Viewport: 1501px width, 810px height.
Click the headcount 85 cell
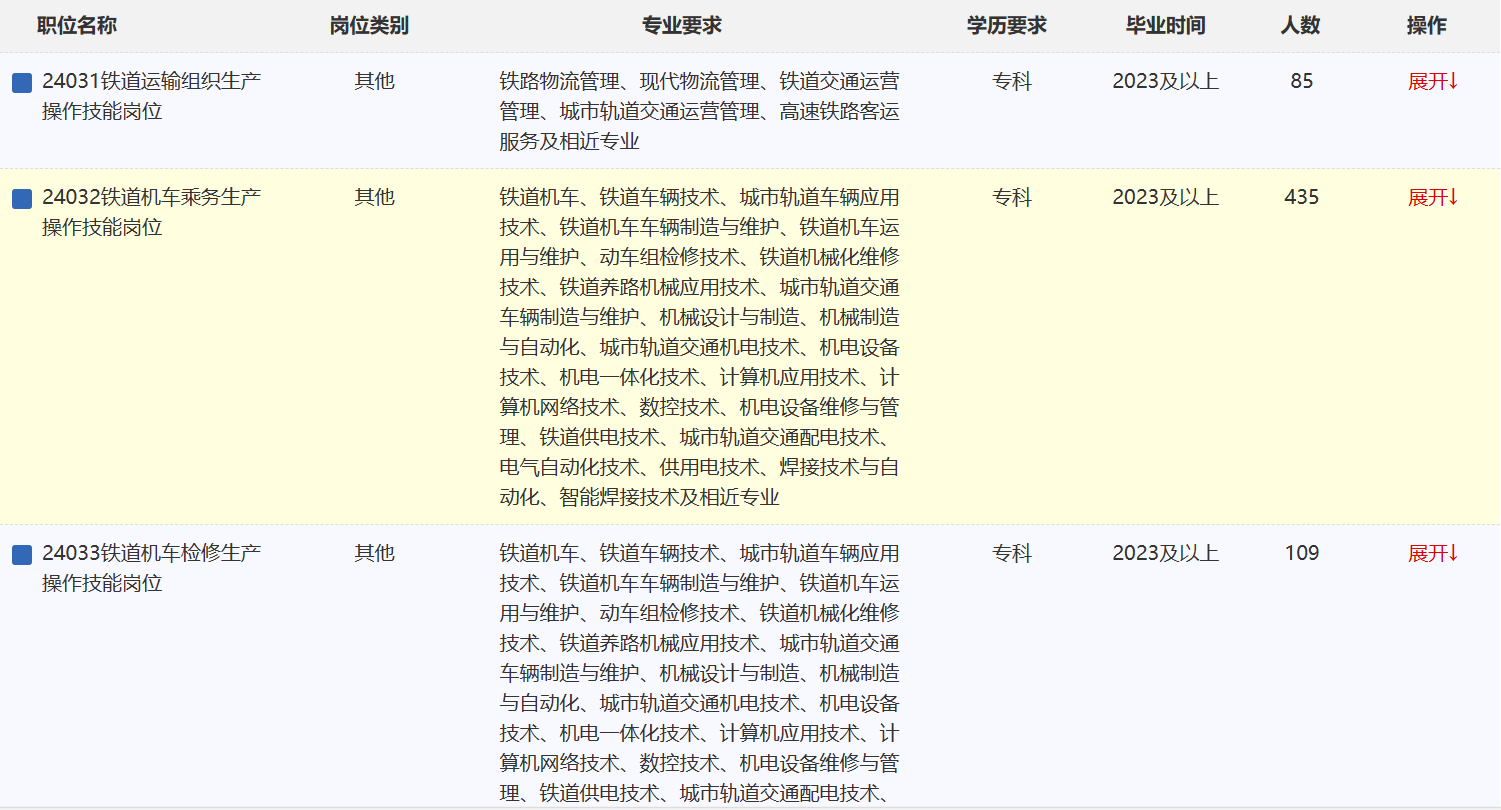1301,82
